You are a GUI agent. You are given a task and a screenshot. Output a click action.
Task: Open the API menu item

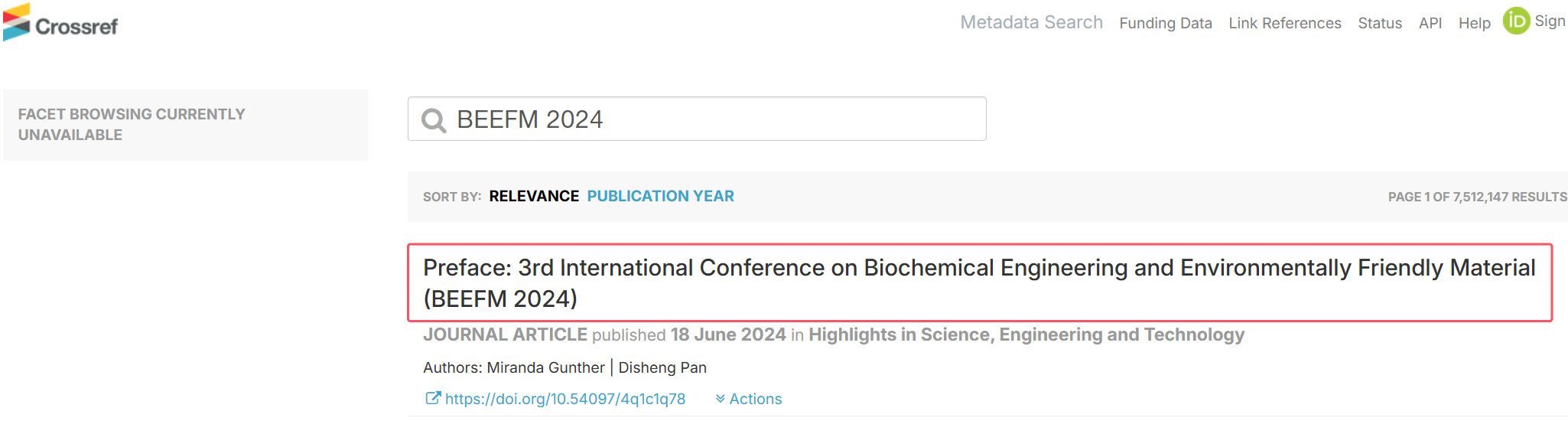(1430, 23)
